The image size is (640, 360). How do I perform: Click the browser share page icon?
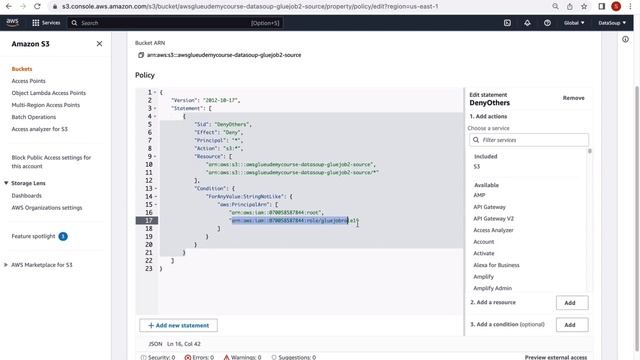(570, 7)
